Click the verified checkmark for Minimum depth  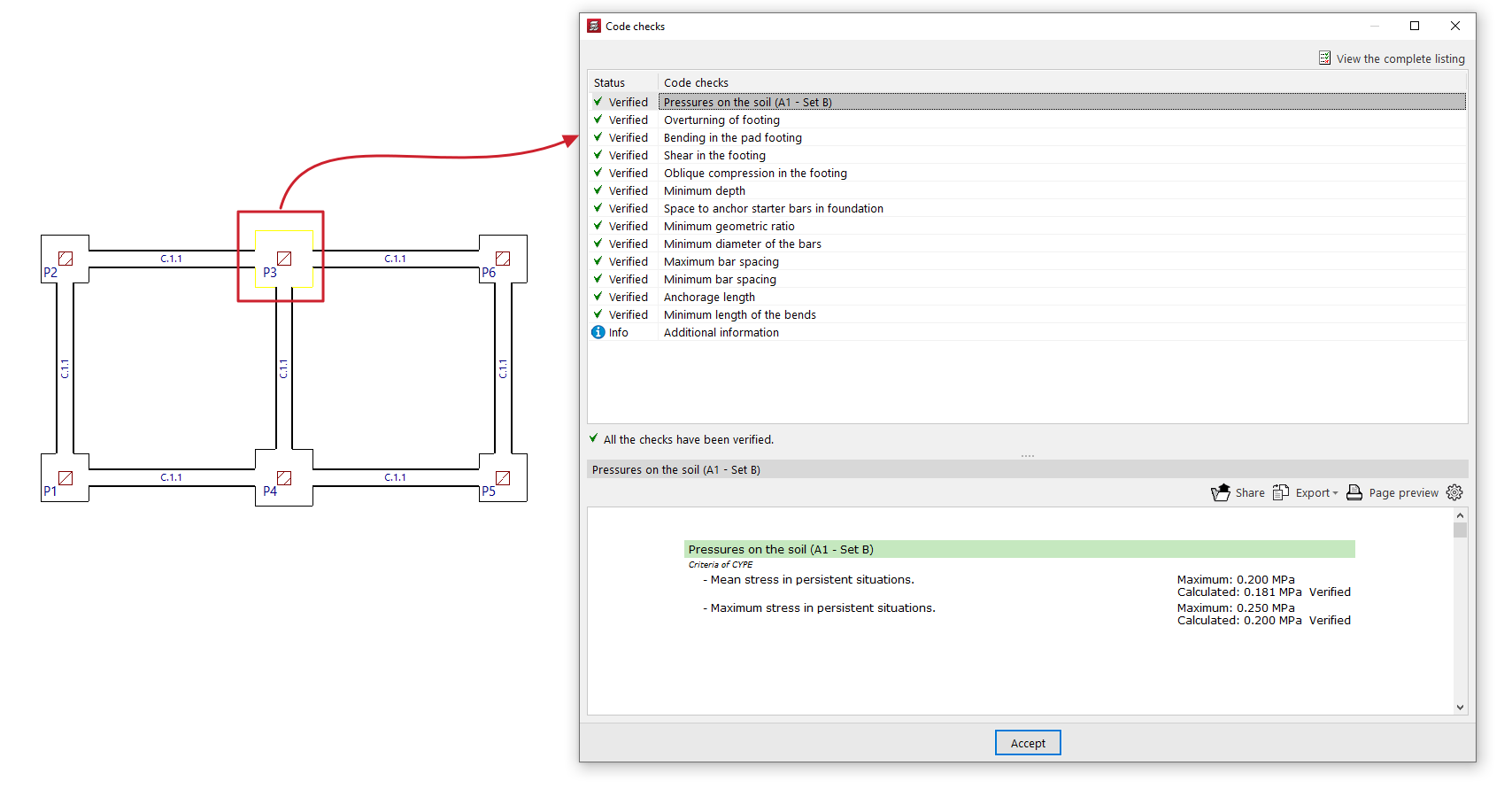(x=598, y=190)
